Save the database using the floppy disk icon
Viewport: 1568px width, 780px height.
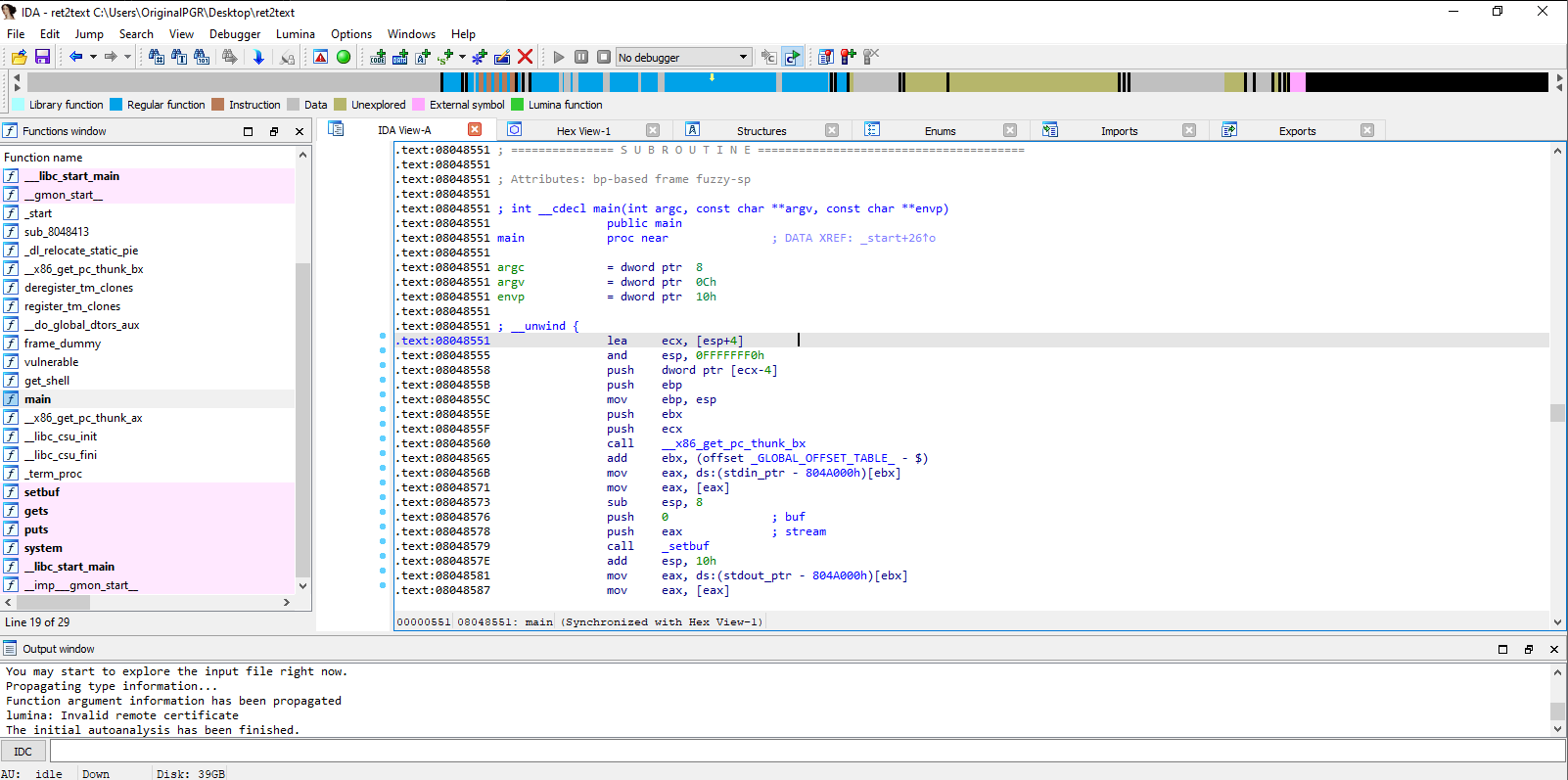(42, 57)
